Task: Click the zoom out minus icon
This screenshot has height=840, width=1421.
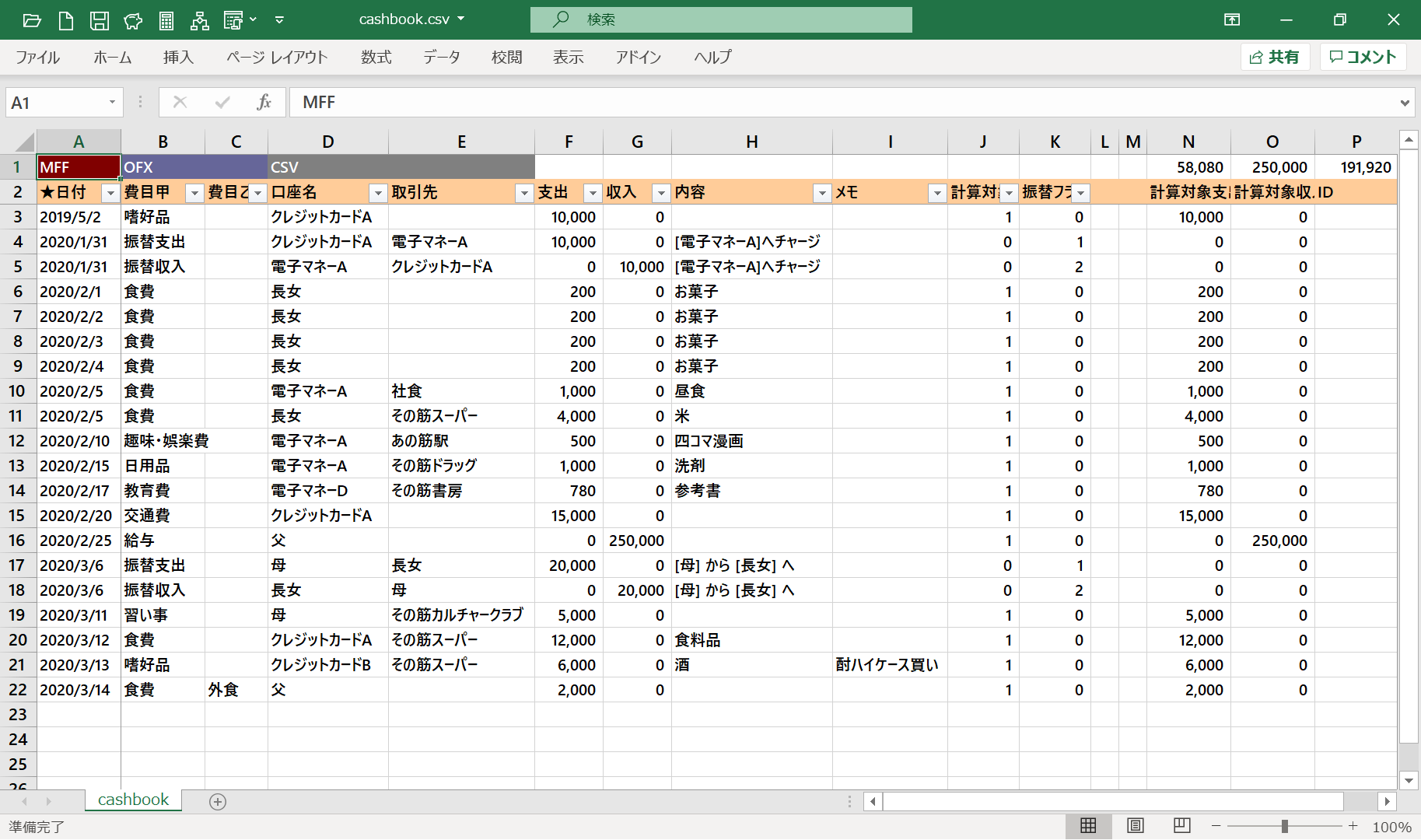Action: tap(1216, 826)
